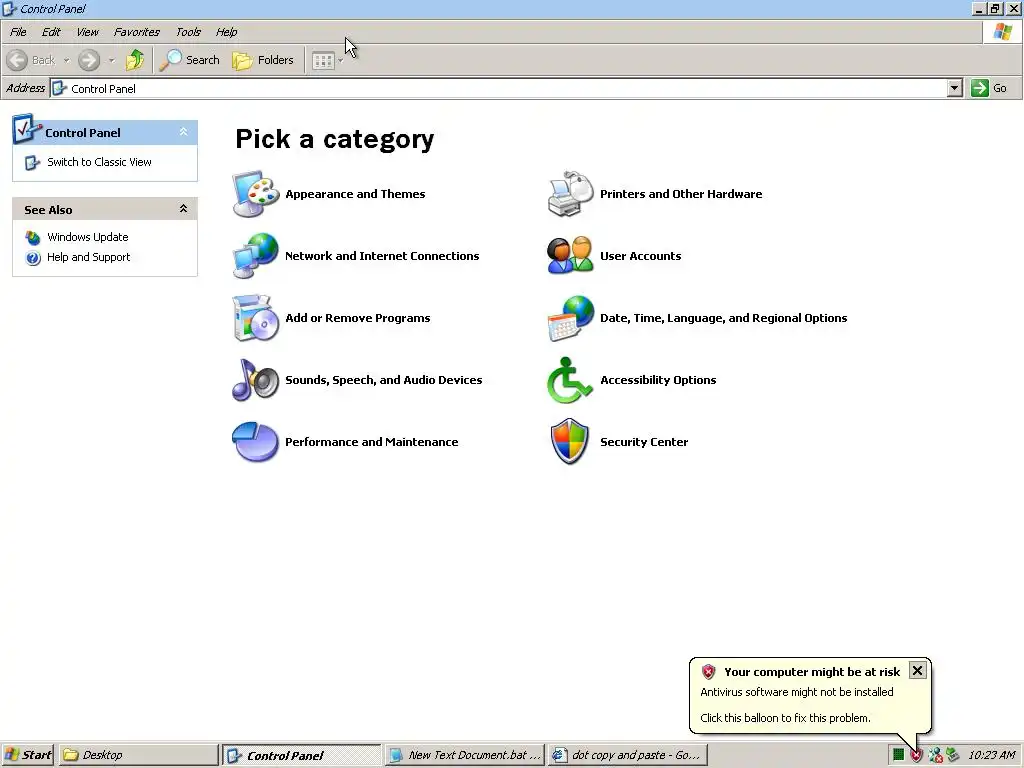Open the Help menu

[227, 32]
